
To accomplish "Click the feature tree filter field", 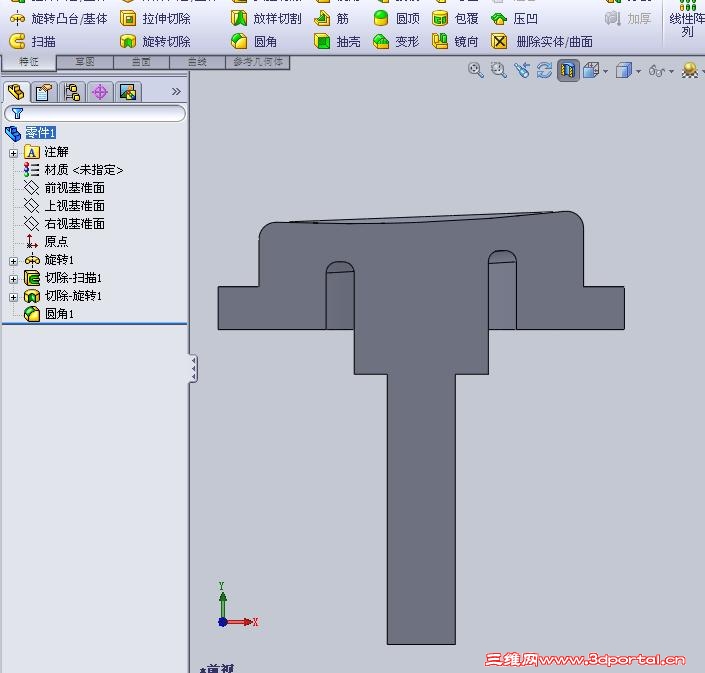I will pos(95,113).
